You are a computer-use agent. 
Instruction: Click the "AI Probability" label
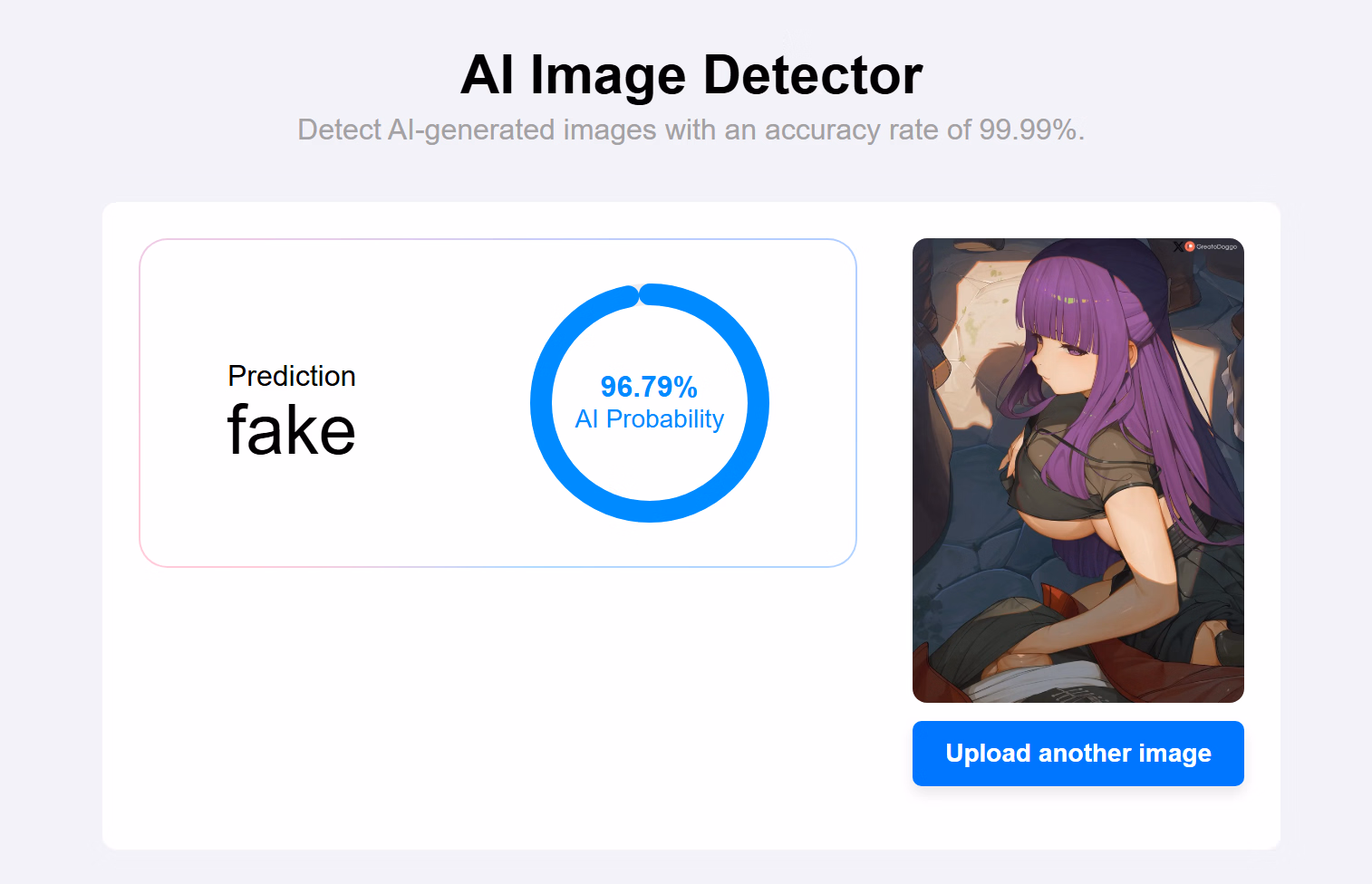tap(649, 419)
